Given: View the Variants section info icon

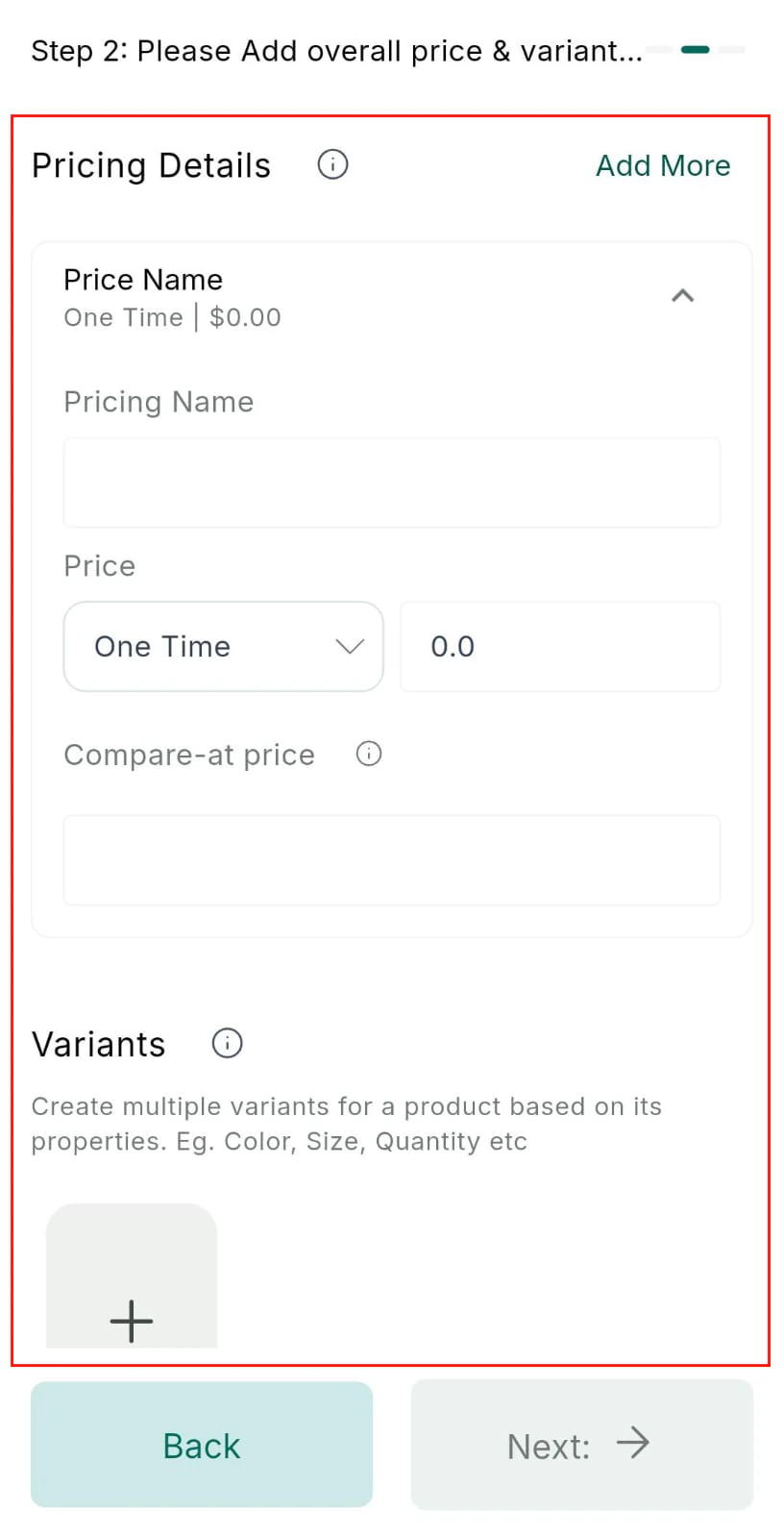Looking at the screenshot, I should [227, 1043].
